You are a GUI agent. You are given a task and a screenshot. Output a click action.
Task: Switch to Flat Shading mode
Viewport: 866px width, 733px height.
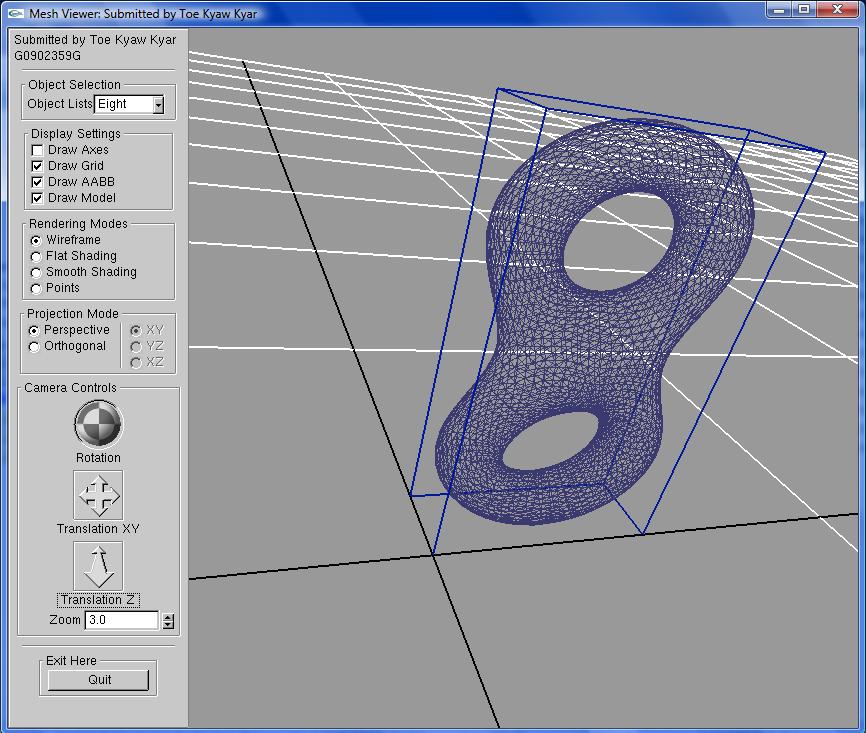pos(36,256)
